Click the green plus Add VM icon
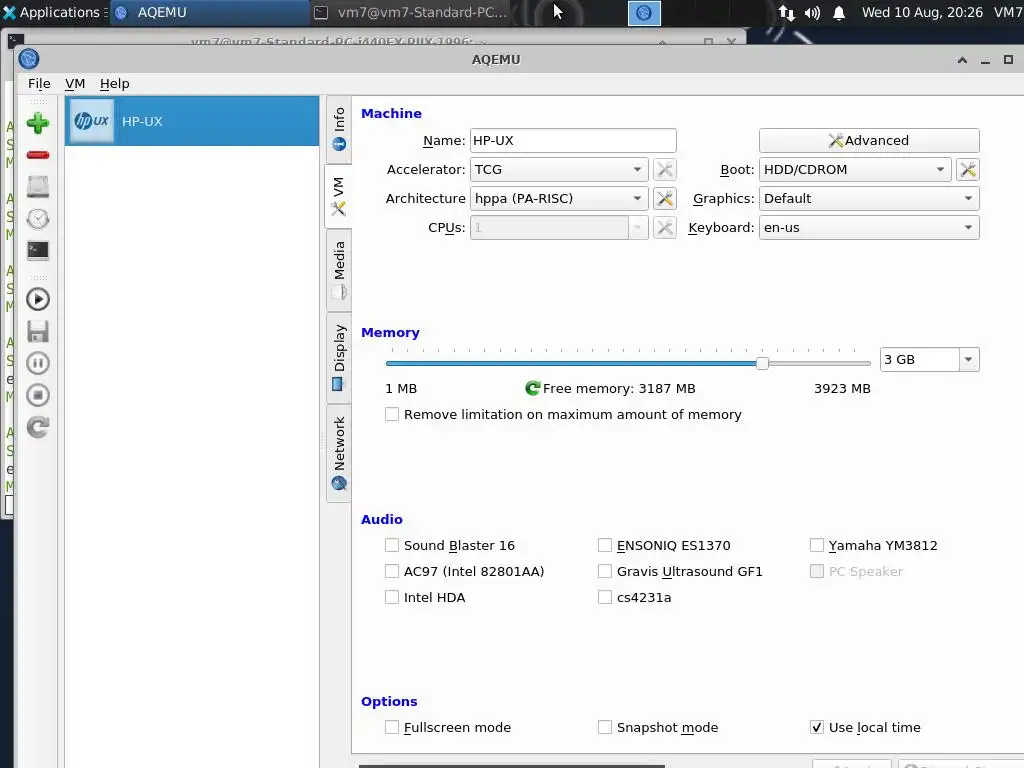The width and height of the screenshot is (1024, 768). 38,123
